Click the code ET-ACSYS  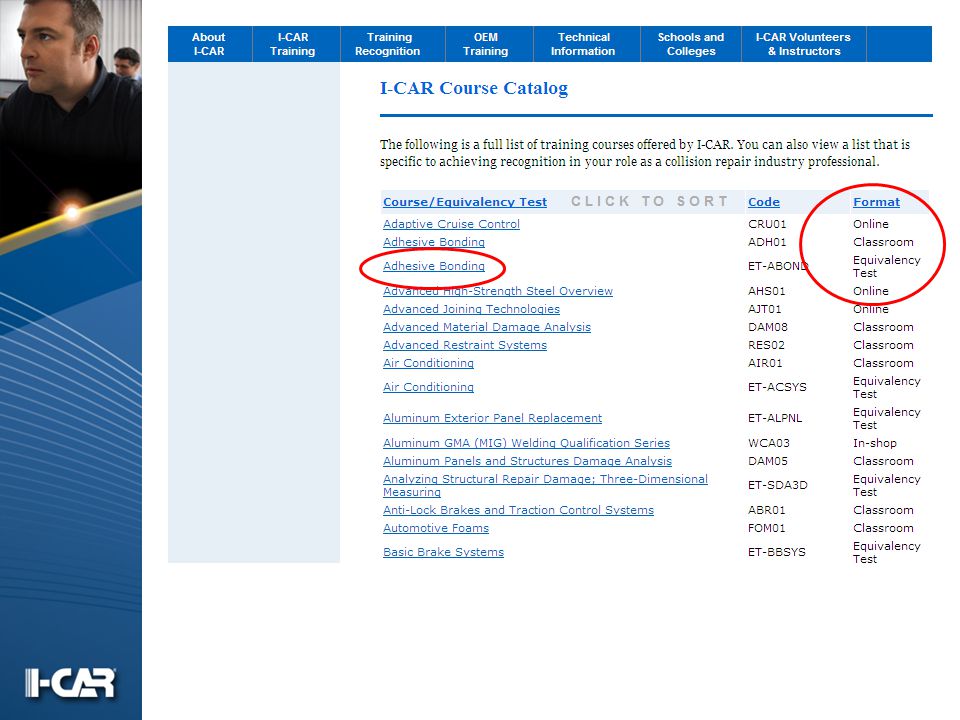click(777, 387)
